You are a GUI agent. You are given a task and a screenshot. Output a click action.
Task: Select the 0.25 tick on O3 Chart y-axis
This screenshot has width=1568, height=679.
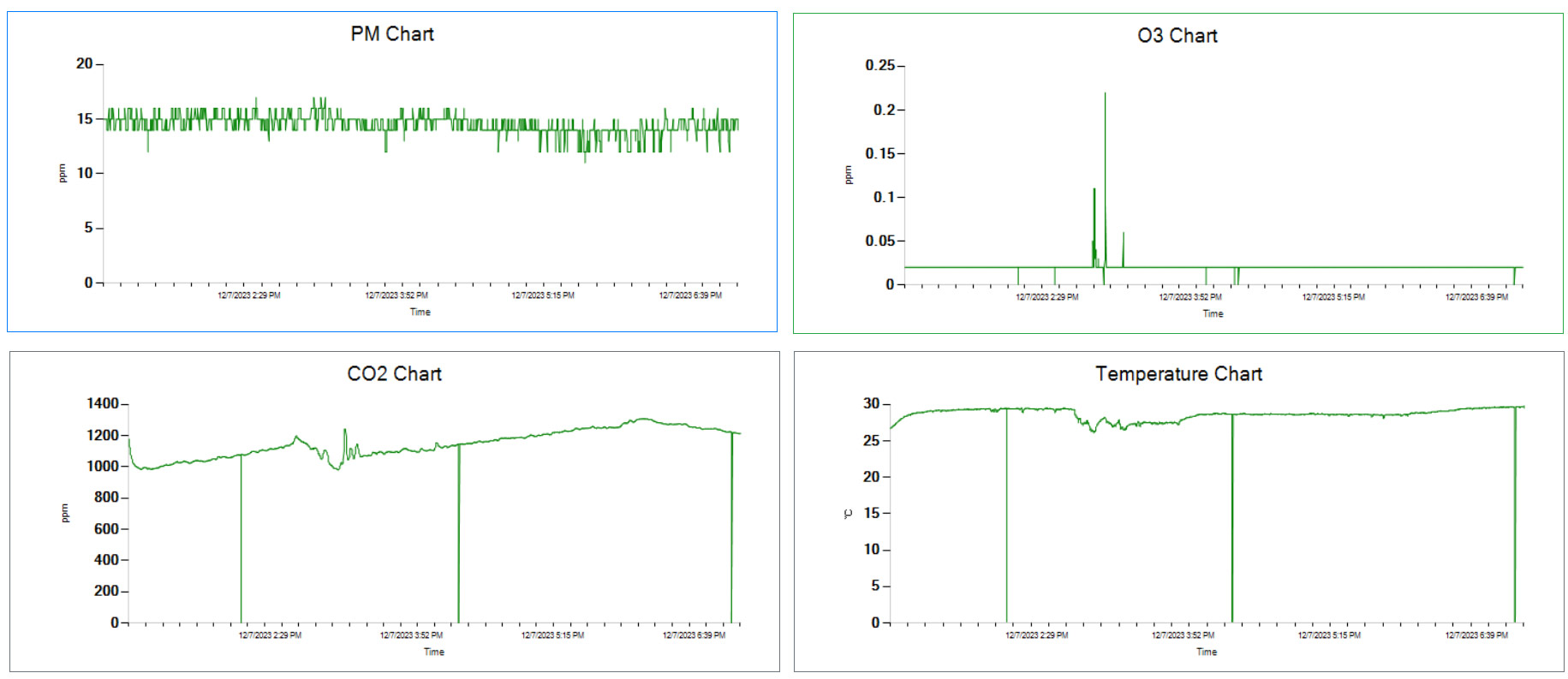(x=879, y=65)
